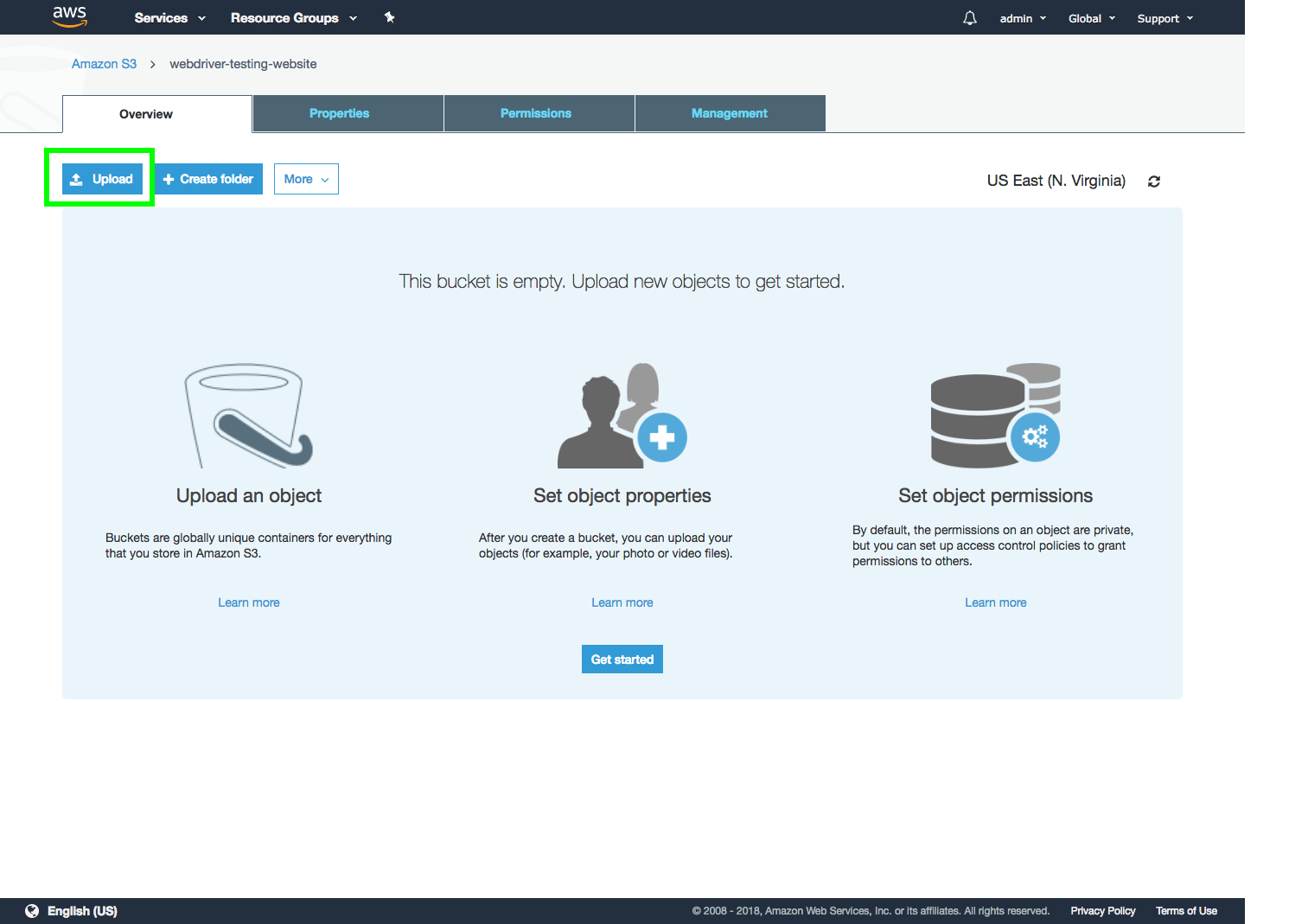This screenshot has width=1308, height=924.
Task: Open the notifications bell icon
Action: (x=970, y=18)
